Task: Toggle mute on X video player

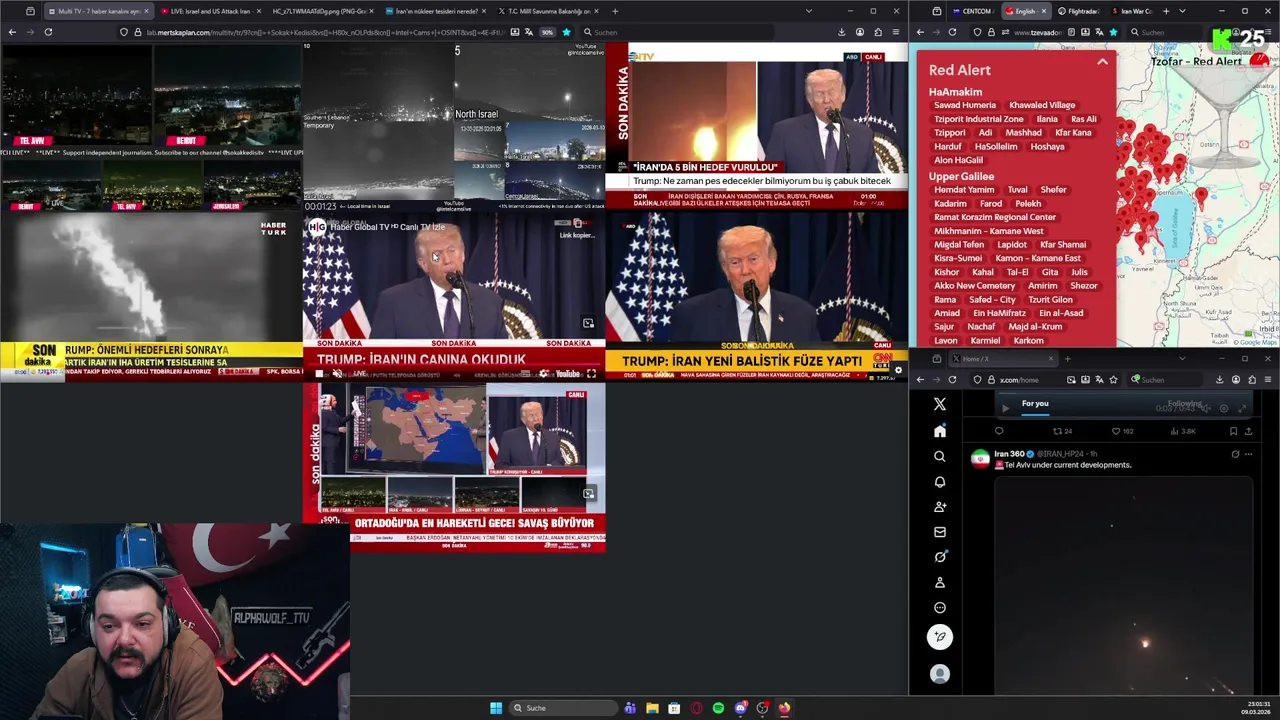Action: click(1208, 408)
